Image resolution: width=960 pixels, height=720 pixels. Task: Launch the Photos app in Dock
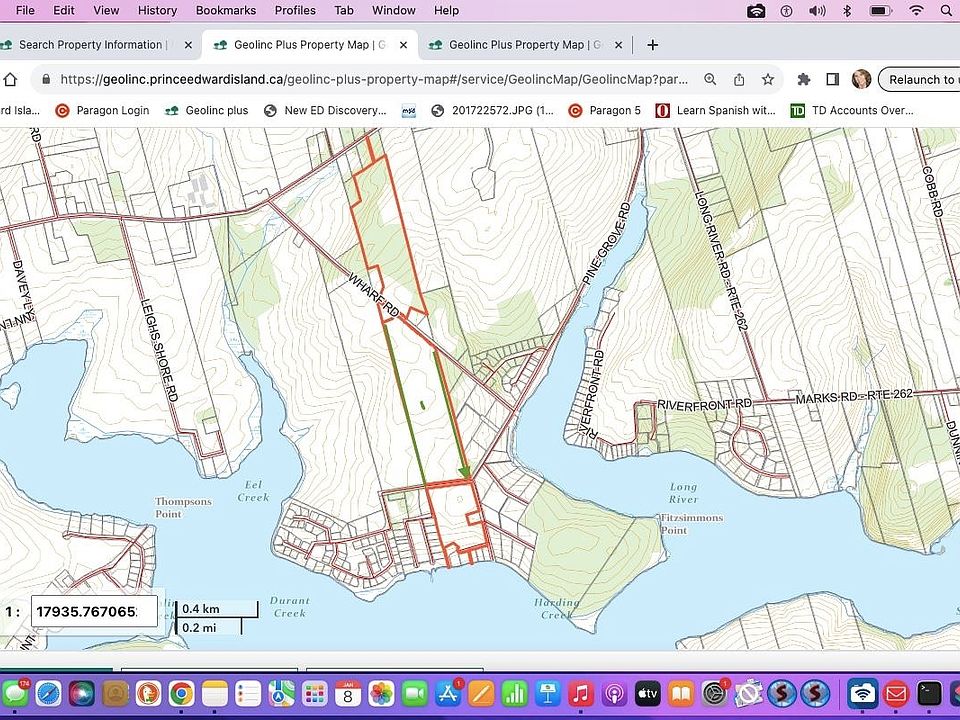[x=381, y=694]
